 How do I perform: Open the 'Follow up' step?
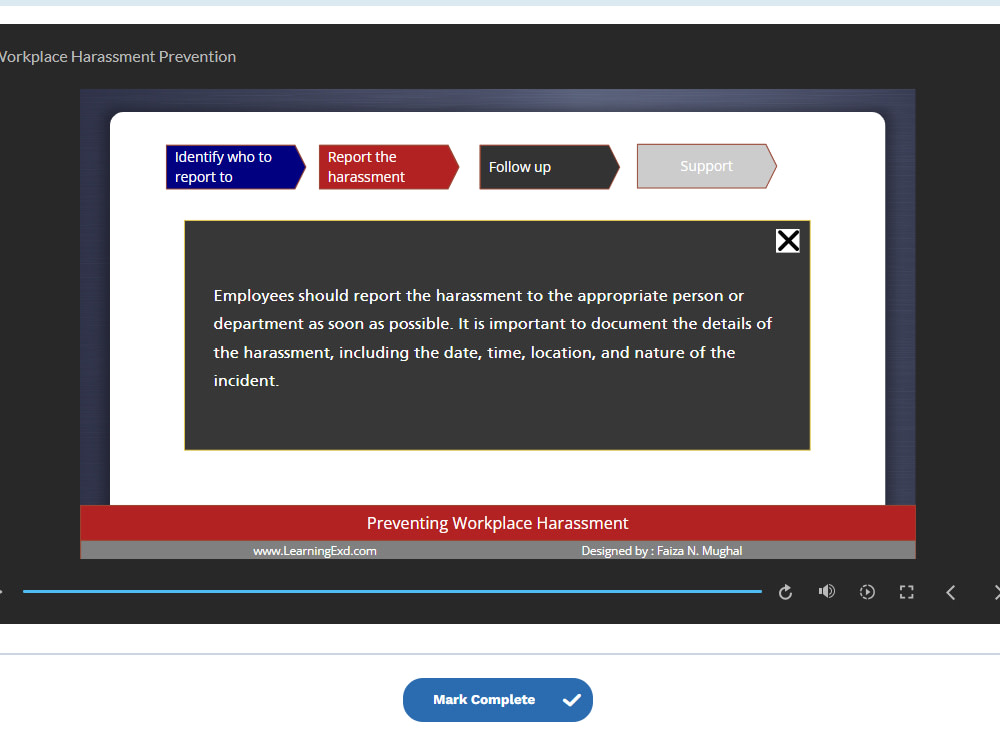(x=549, y=167)
